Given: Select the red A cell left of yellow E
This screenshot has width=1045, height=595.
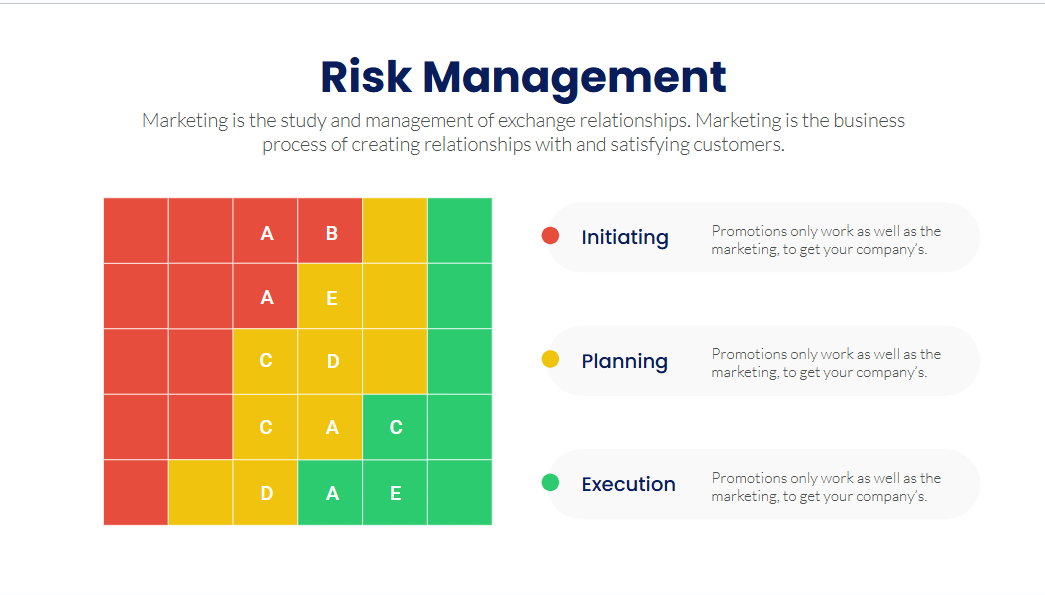Looking at the screenshot, I should (x=265, y=296).
